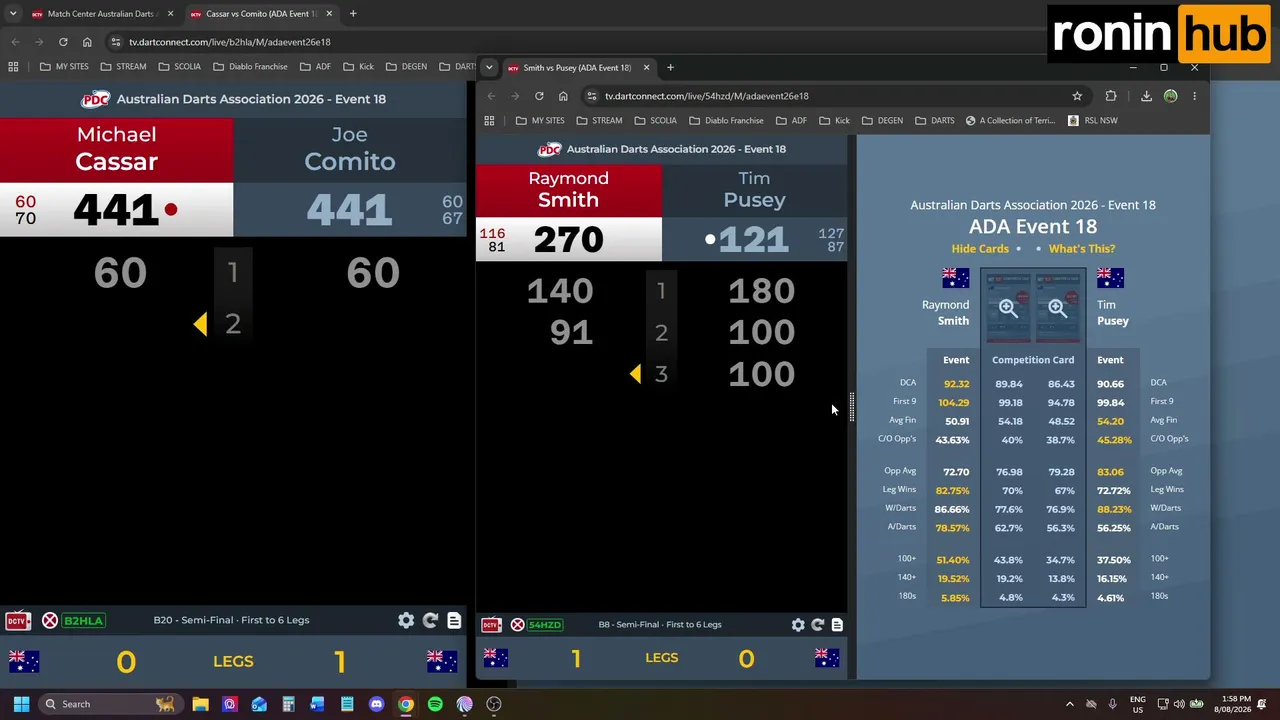The height and width of the screenshot is (720, 1280).
Task: Click the B2HLA match code badge
Action: point(83,621)
